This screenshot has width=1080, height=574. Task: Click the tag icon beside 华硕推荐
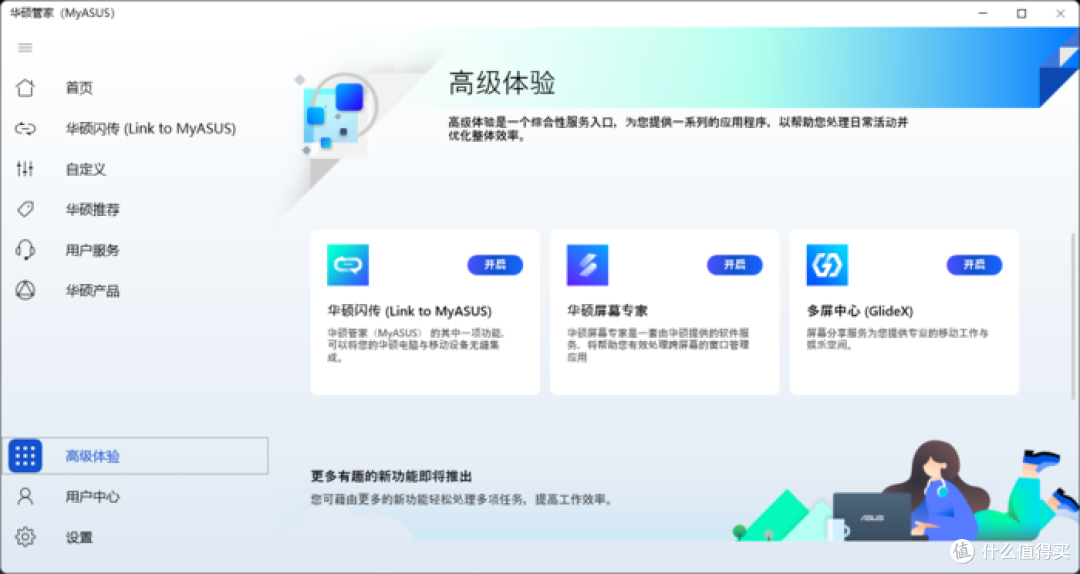pos(25,209)
